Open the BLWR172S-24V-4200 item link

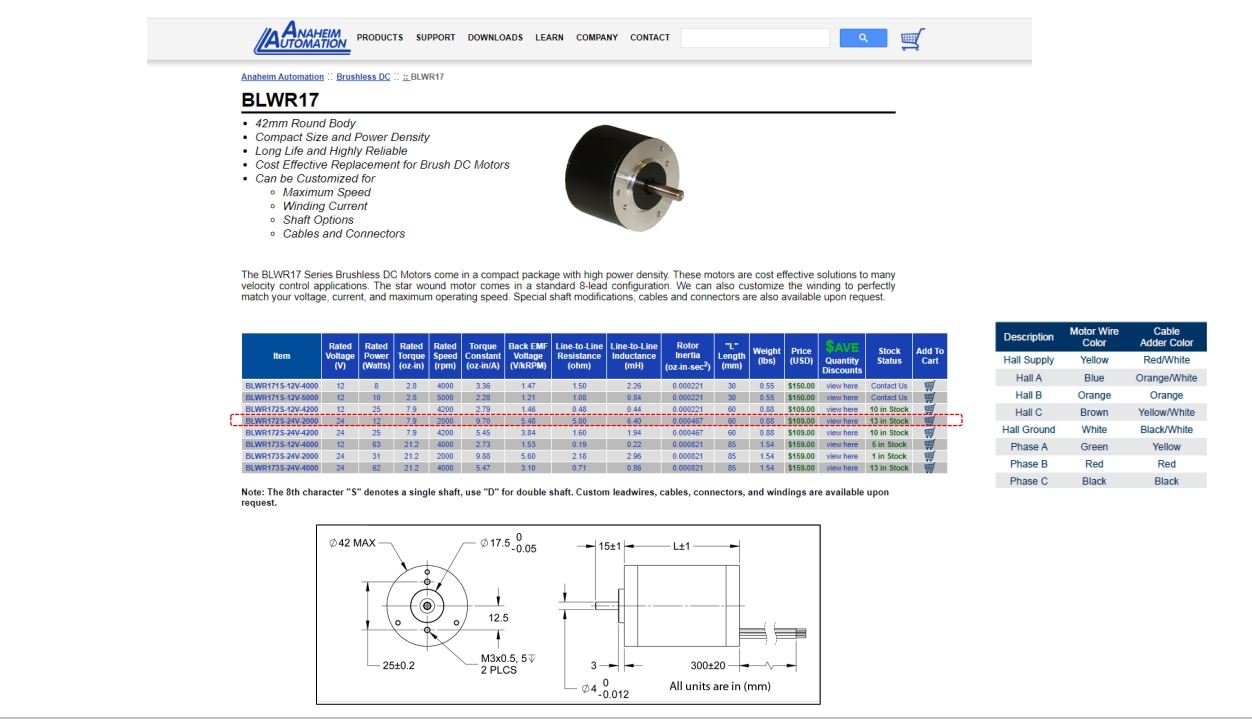(282, 433)
